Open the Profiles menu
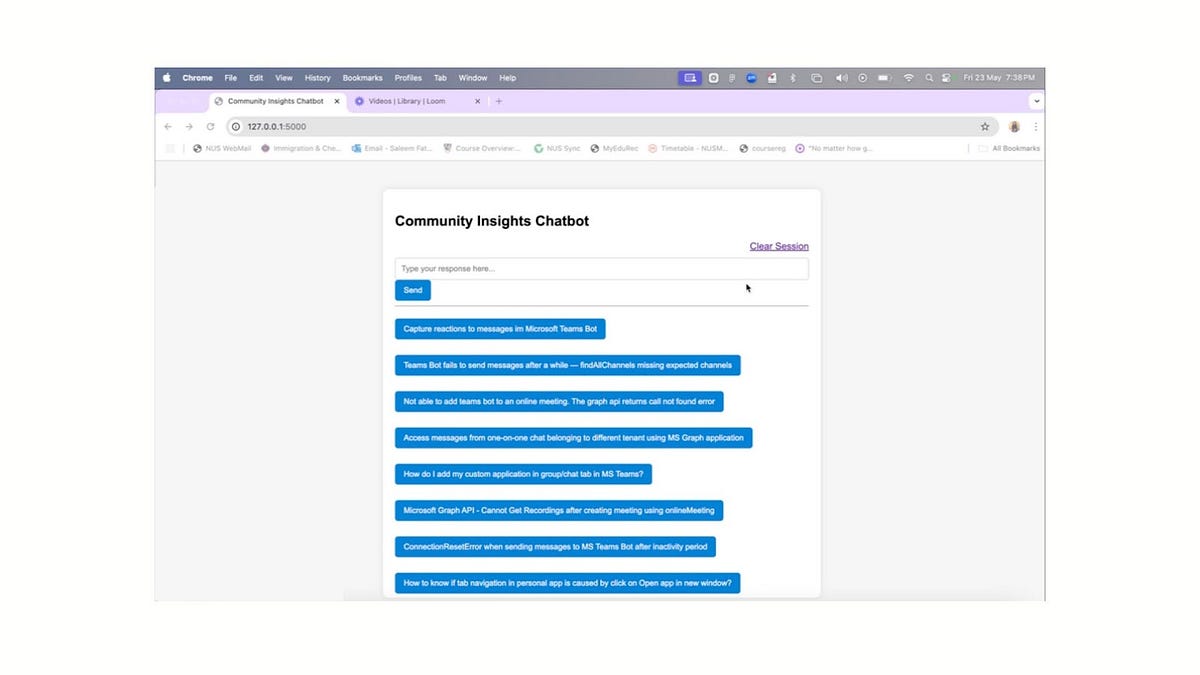Image resolution: width=1200 pixels, height=675 pixels. coord(408,78)
